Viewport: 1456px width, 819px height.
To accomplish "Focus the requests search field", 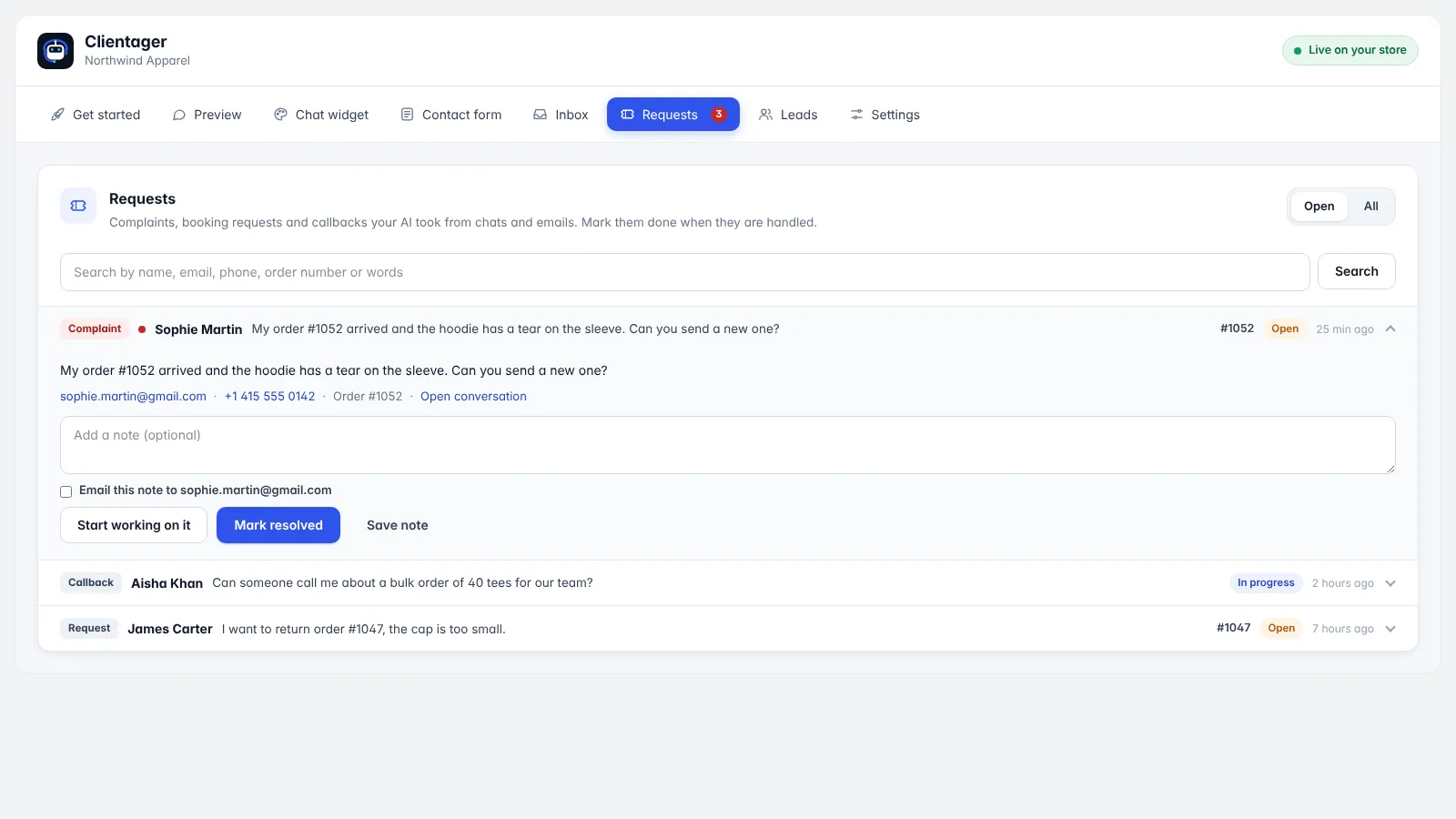I will 685,272.
